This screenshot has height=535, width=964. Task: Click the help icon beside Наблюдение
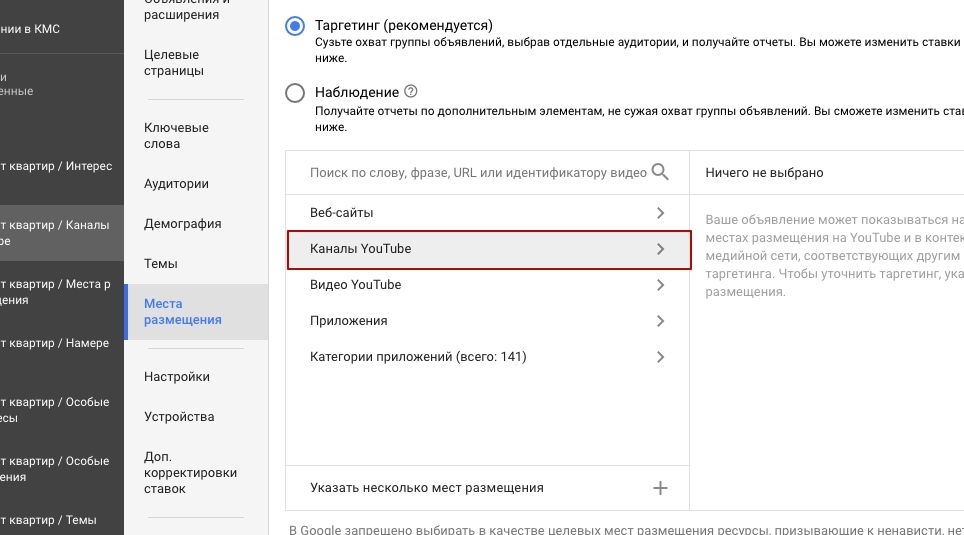pyautogui.click(x=411, y=92)
